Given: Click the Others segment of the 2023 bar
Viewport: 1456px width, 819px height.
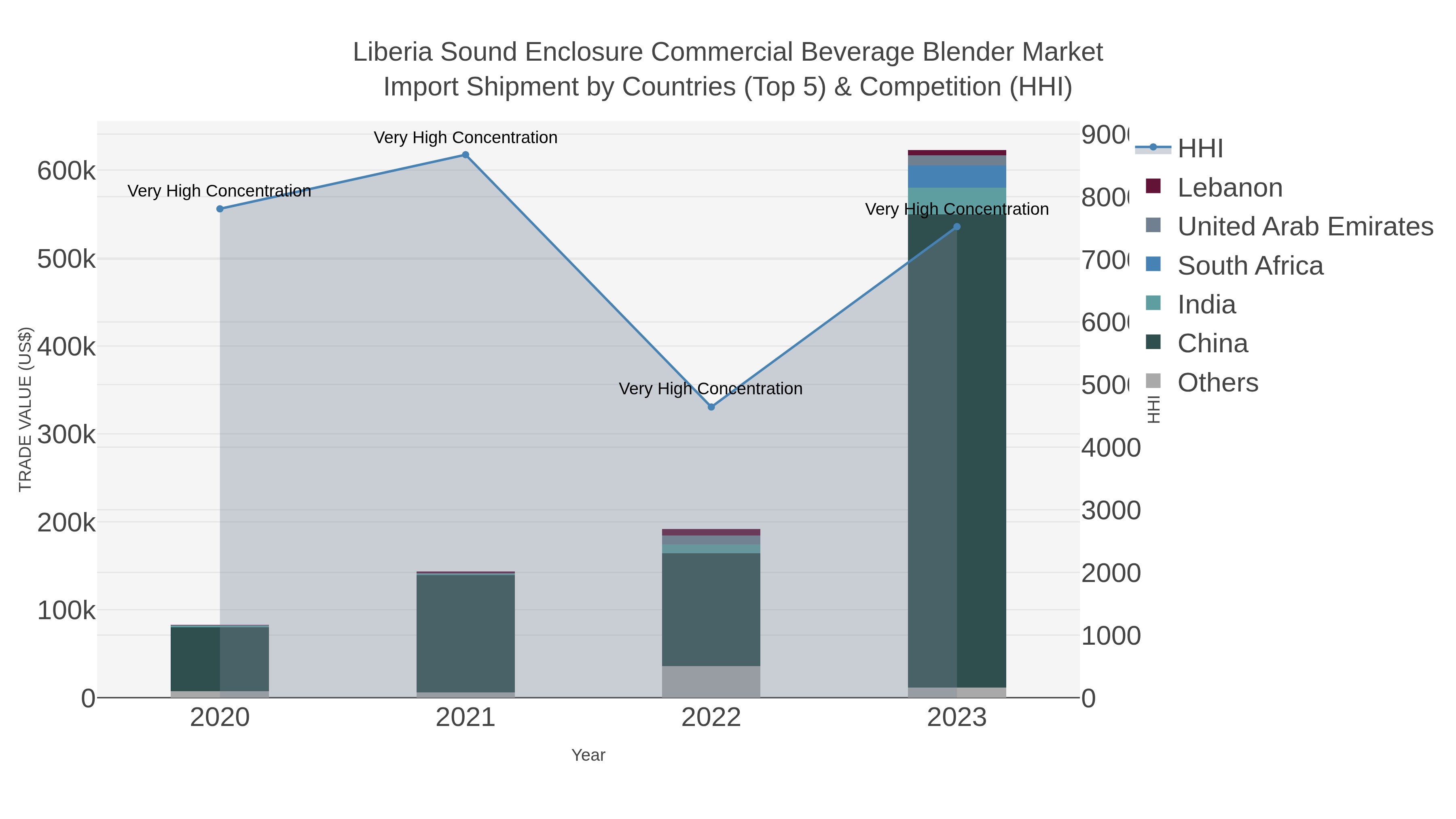Looking at the screenshot, I should point(957,692).
